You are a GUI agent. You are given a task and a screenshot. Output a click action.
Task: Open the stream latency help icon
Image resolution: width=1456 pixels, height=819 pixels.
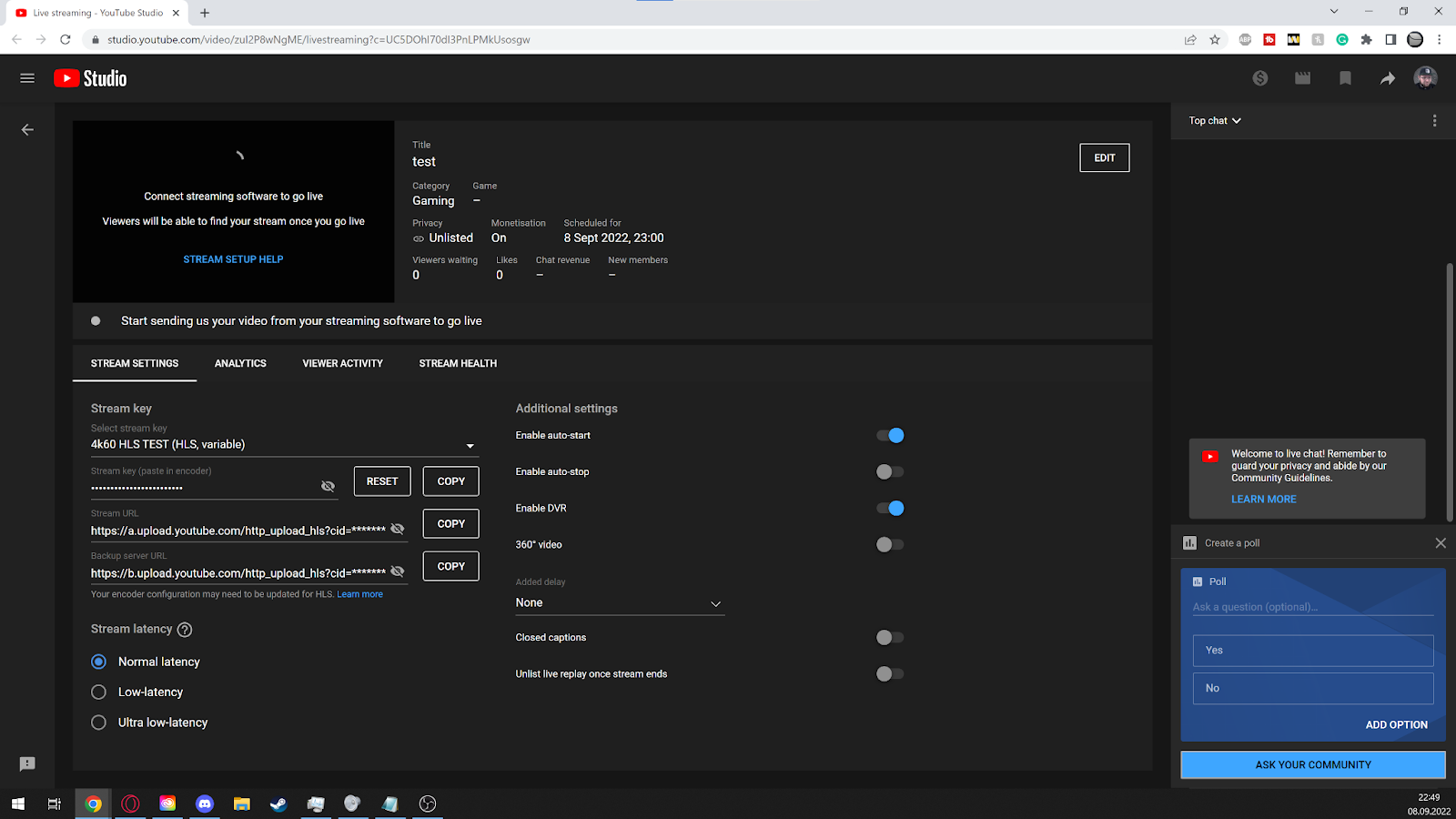point(185,630)
